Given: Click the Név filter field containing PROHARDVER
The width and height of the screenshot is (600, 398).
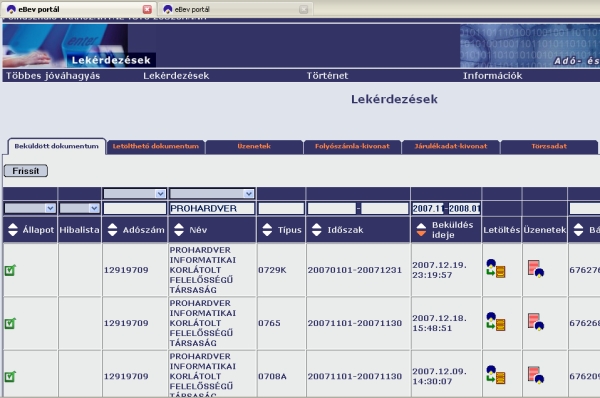Looking at the screenshot, I should pyautogui.click(x=212, y=208).
